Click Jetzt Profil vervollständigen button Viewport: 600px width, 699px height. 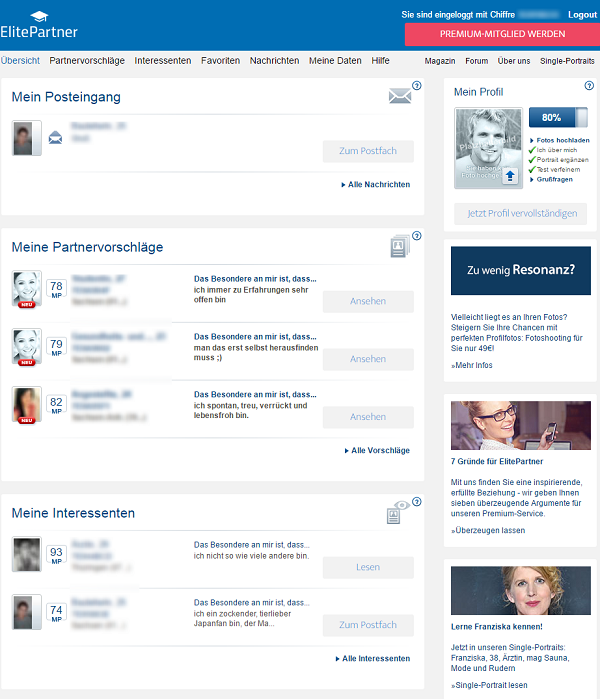tap(521, 214)
